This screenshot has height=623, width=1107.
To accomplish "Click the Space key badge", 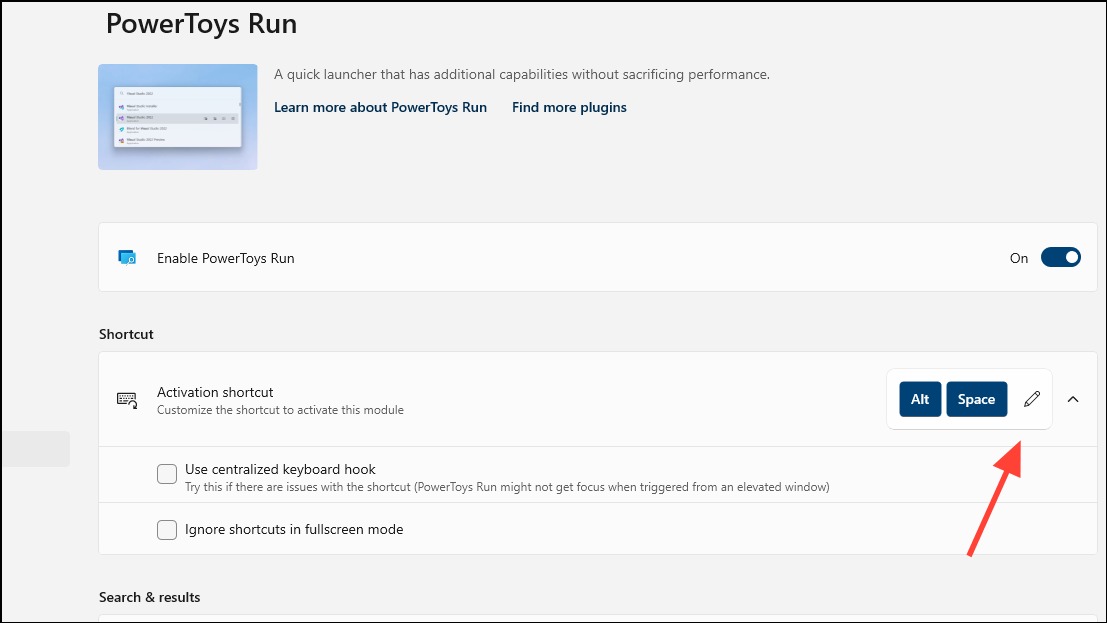I will [976, 399].
